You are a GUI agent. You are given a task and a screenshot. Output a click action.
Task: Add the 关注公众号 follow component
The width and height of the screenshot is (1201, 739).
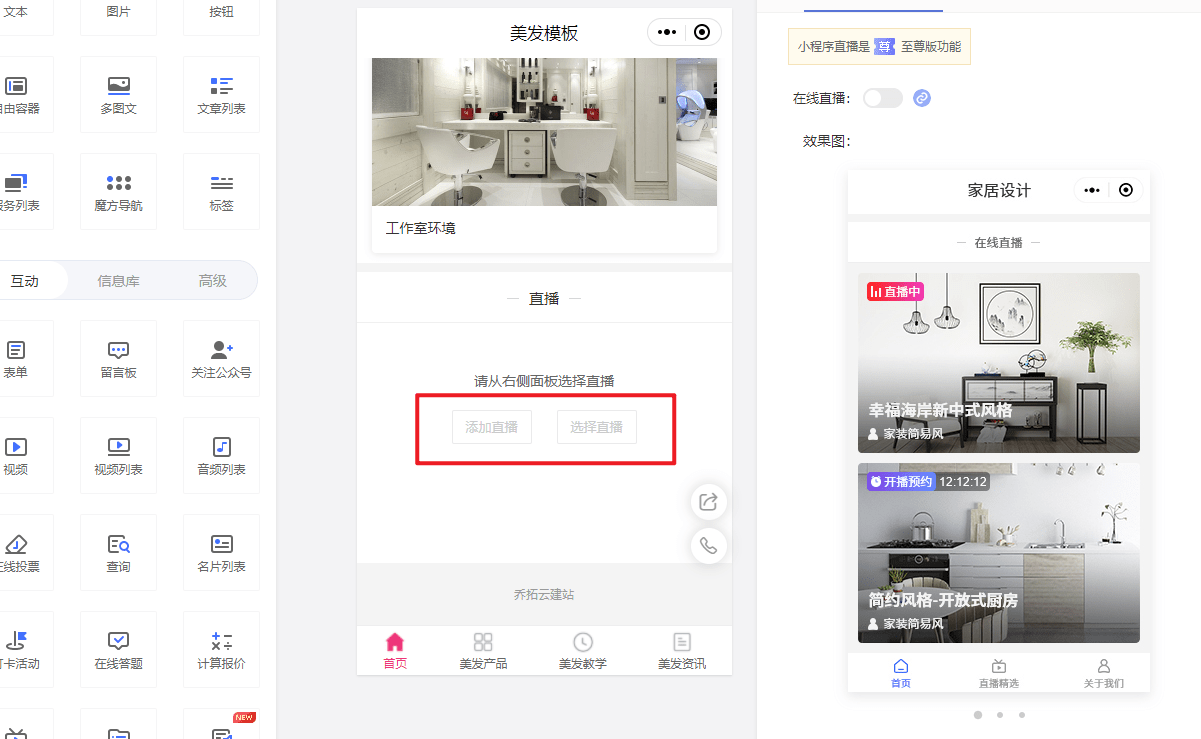click(221, 358)
